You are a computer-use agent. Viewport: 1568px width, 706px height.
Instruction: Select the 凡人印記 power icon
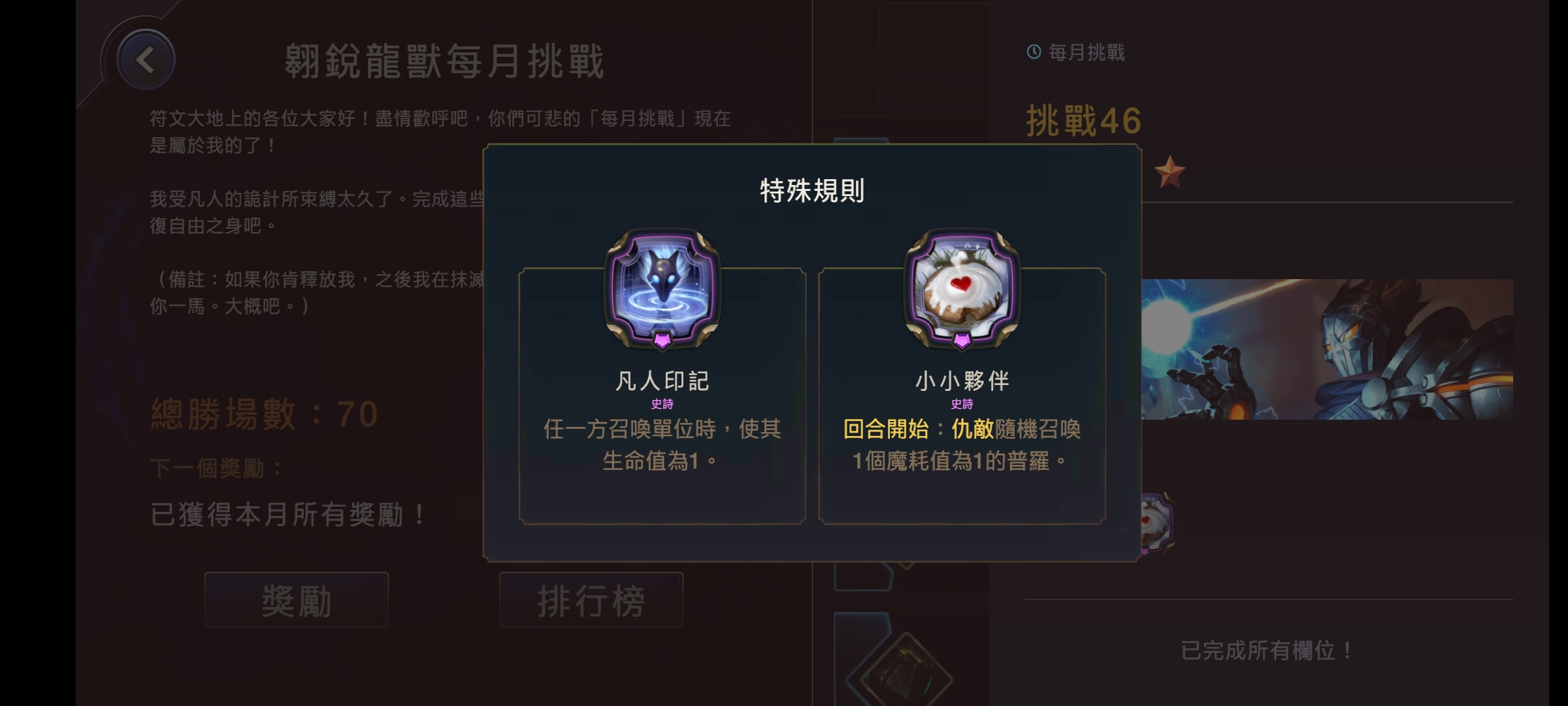(662, 288)
